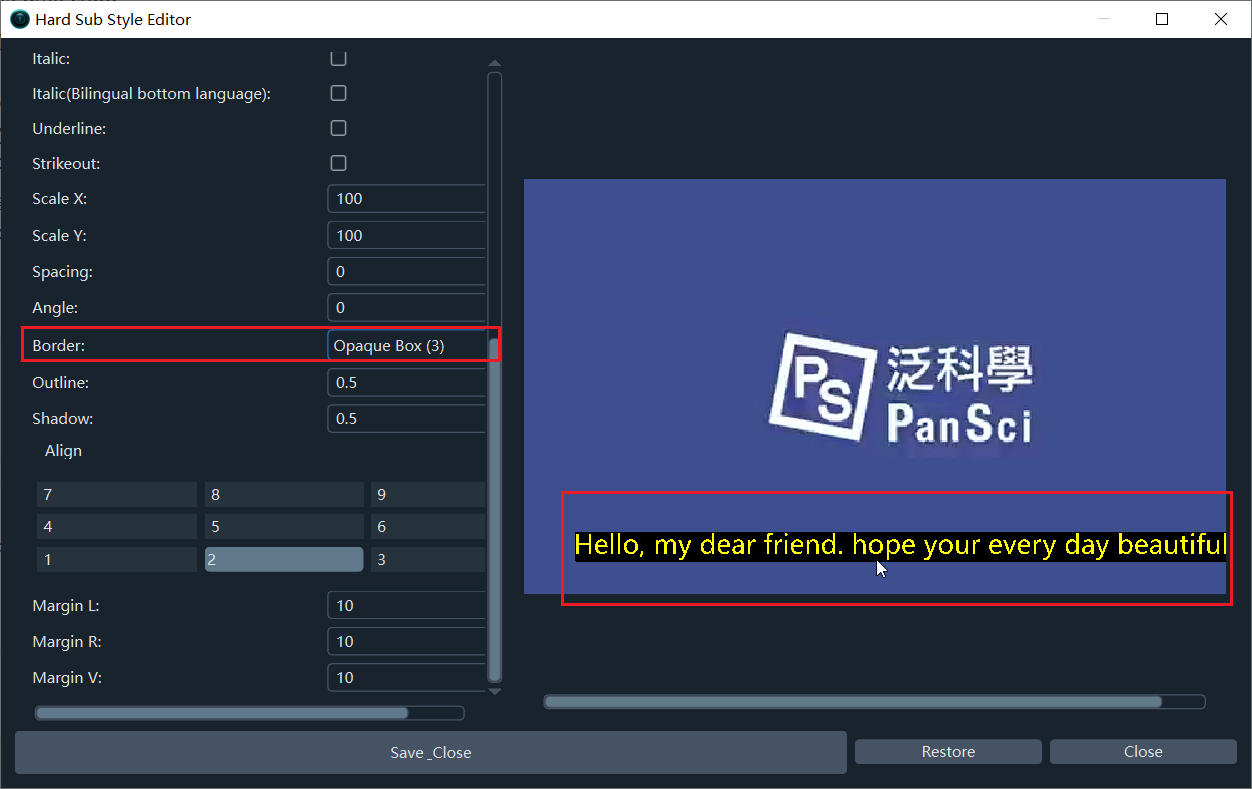Click the Margin L input field
The height and width of the screenshot is (789, 1252).
point(407,606)
